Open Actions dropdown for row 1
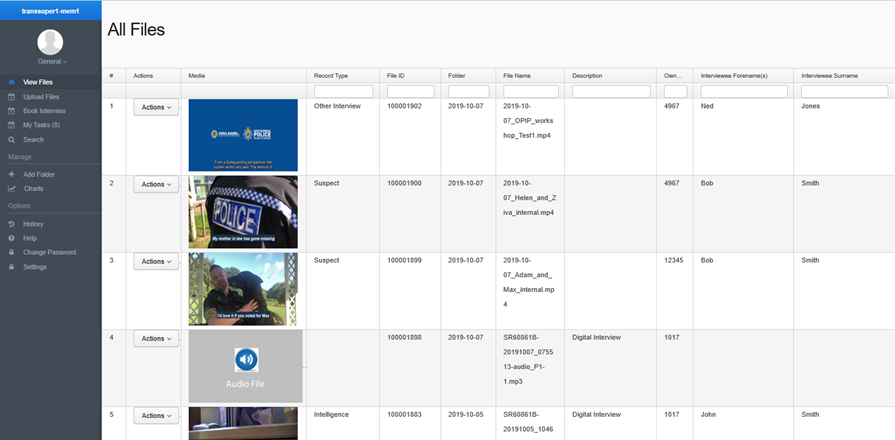 point(156,107)
